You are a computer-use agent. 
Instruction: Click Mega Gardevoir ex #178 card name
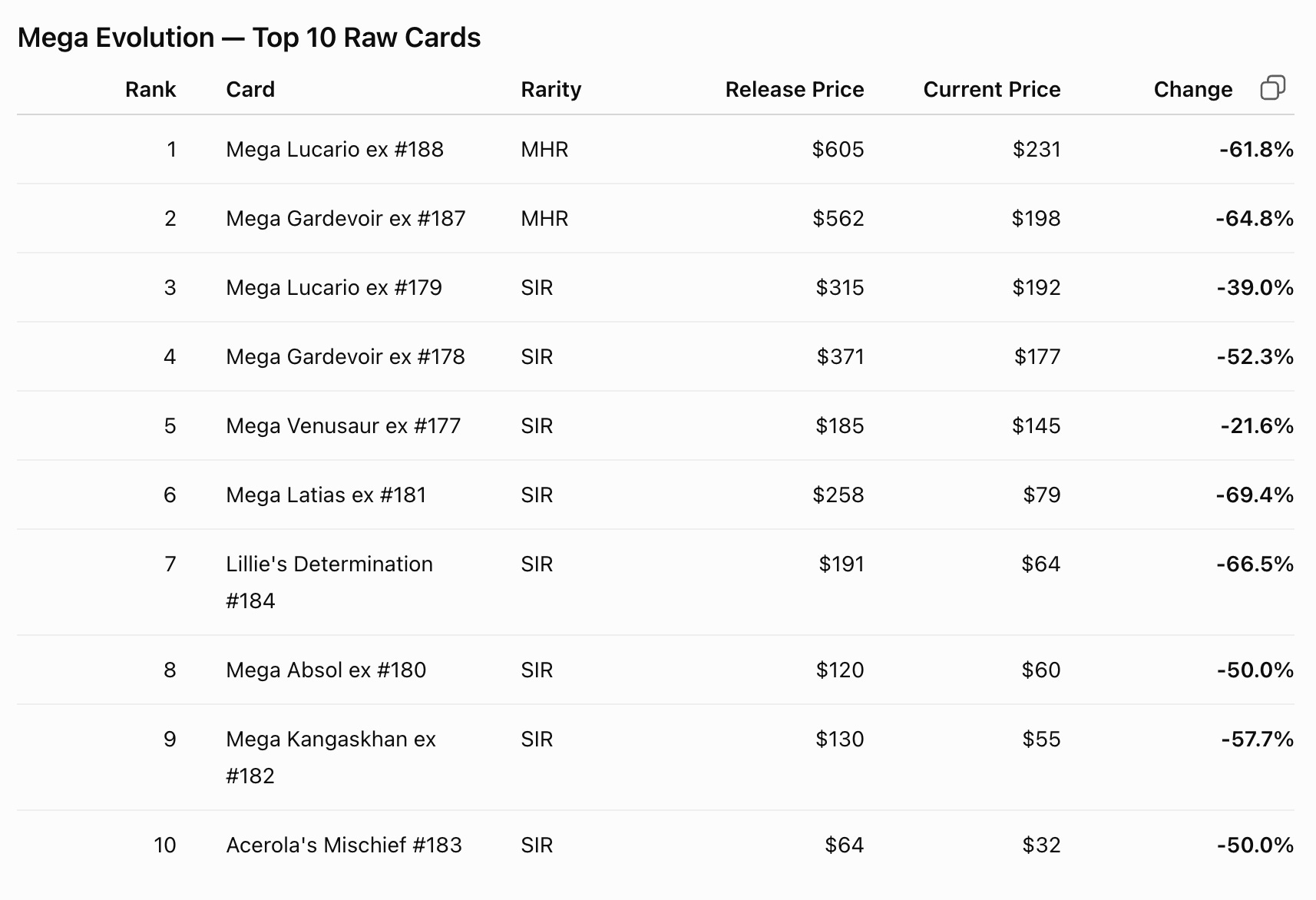coord(346,356)
